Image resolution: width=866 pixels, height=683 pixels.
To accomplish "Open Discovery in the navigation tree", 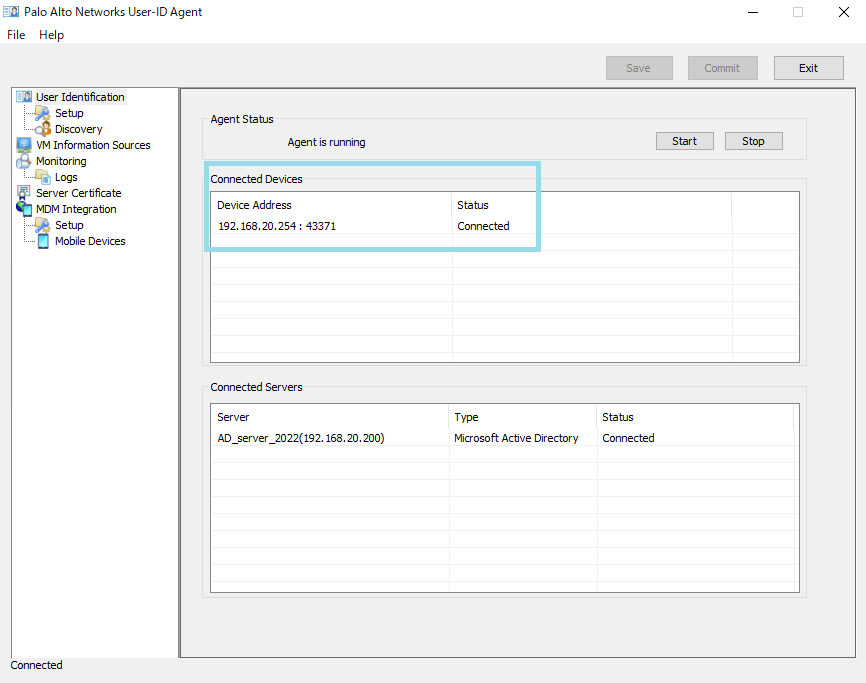I will [78, 129].
